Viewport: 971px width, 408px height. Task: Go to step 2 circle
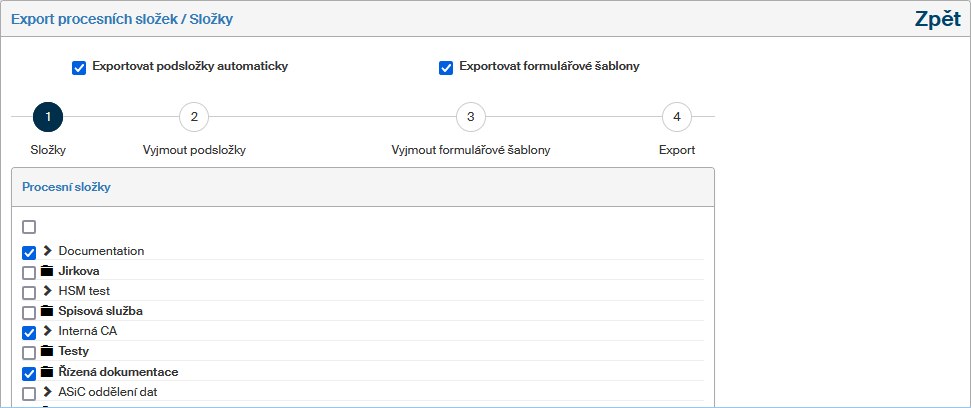pos(194,117)
